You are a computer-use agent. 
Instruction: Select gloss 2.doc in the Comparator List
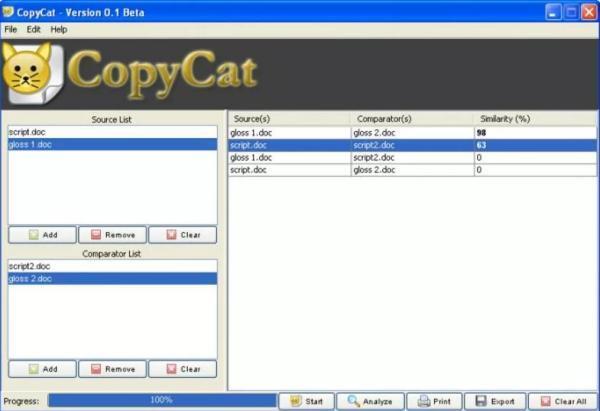112,278
